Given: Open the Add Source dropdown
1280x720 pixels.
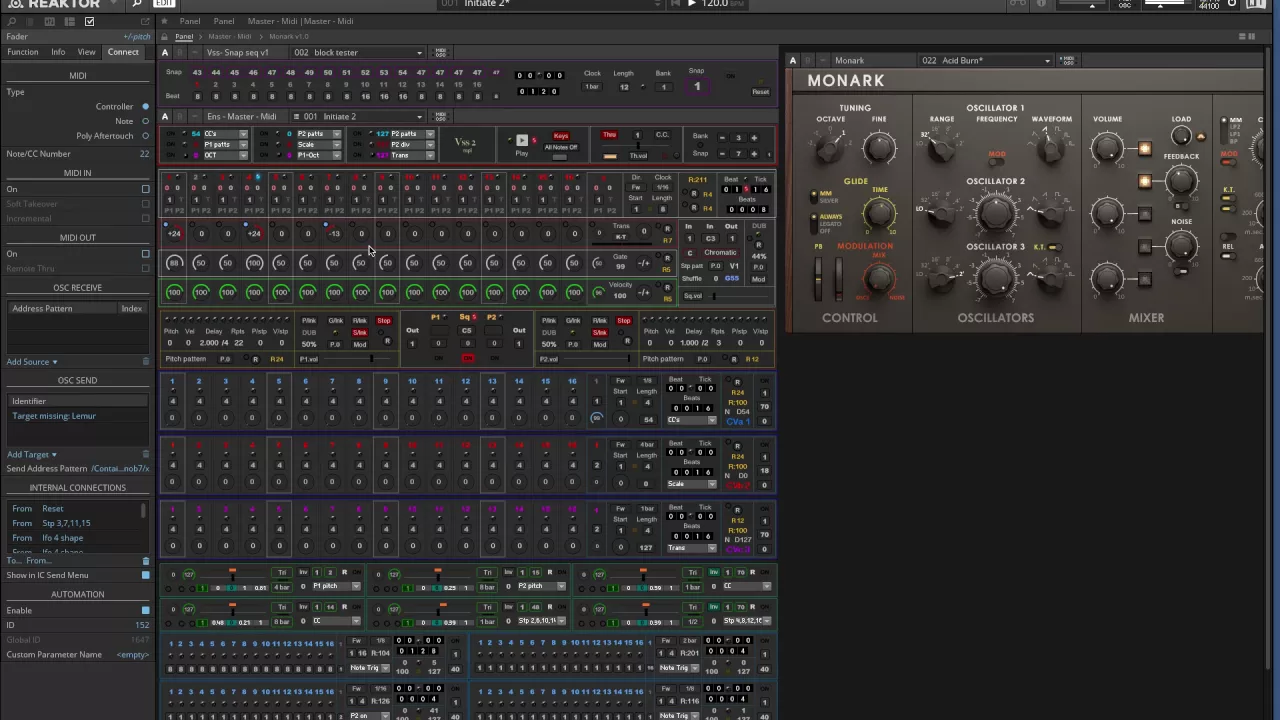Looking at the screenshot, I should (32, 362).
